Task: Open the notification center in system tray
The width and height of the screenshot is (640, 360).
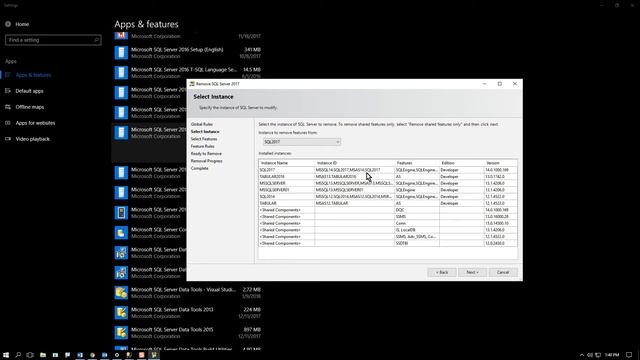Action: (629, 355)
